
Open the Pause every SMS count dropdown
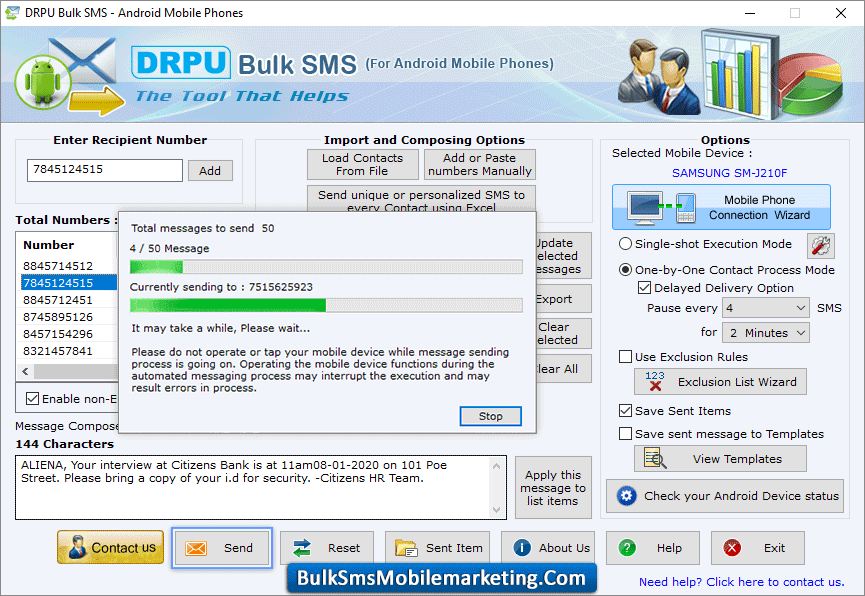[766, 308]
